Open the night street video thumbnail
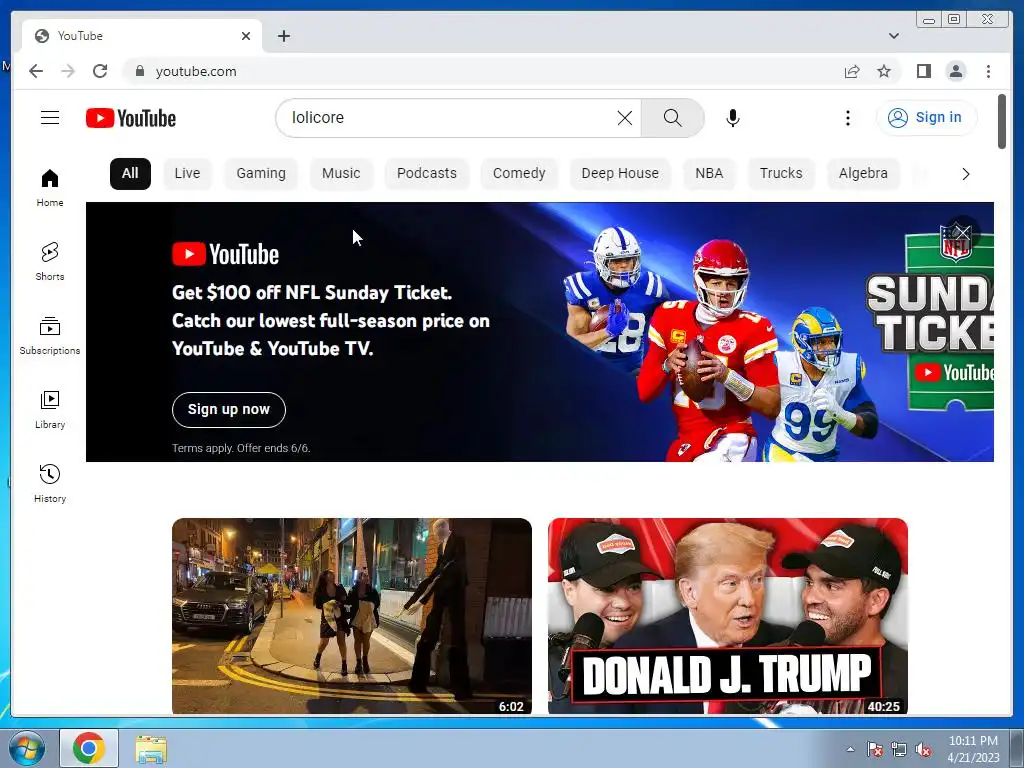 352,616
